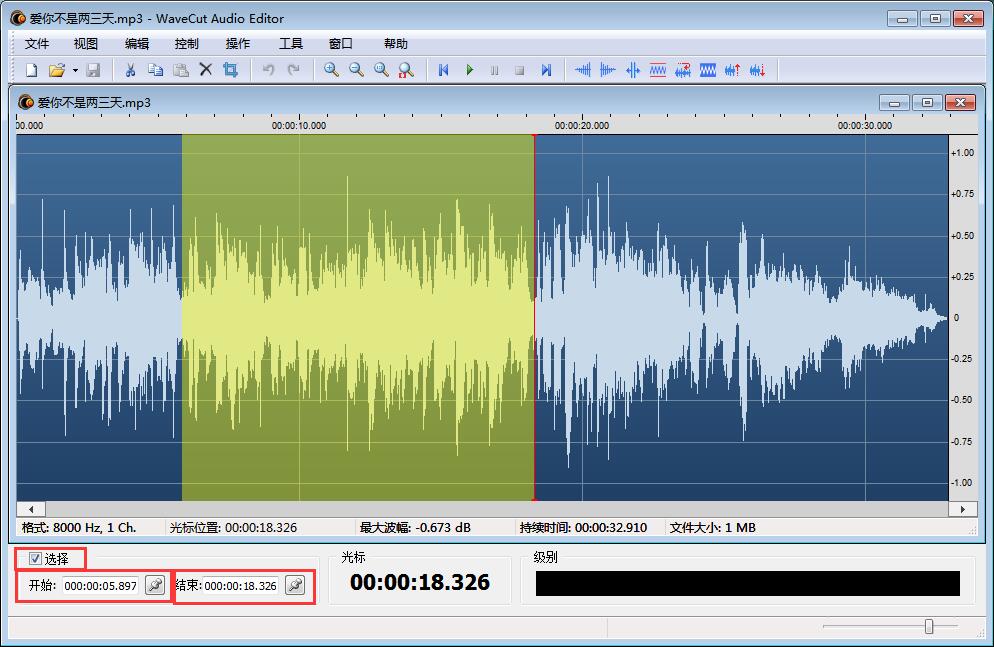Pause playback from the toolbar
This screenshot has width=994, height=647.
coord(494,70)
